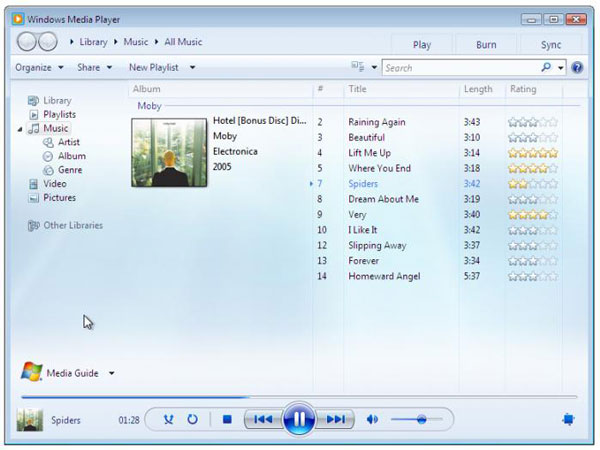600x450 pixels.
Task: Switch to Now Playing mode icon
Action: (x=568, y=419)
